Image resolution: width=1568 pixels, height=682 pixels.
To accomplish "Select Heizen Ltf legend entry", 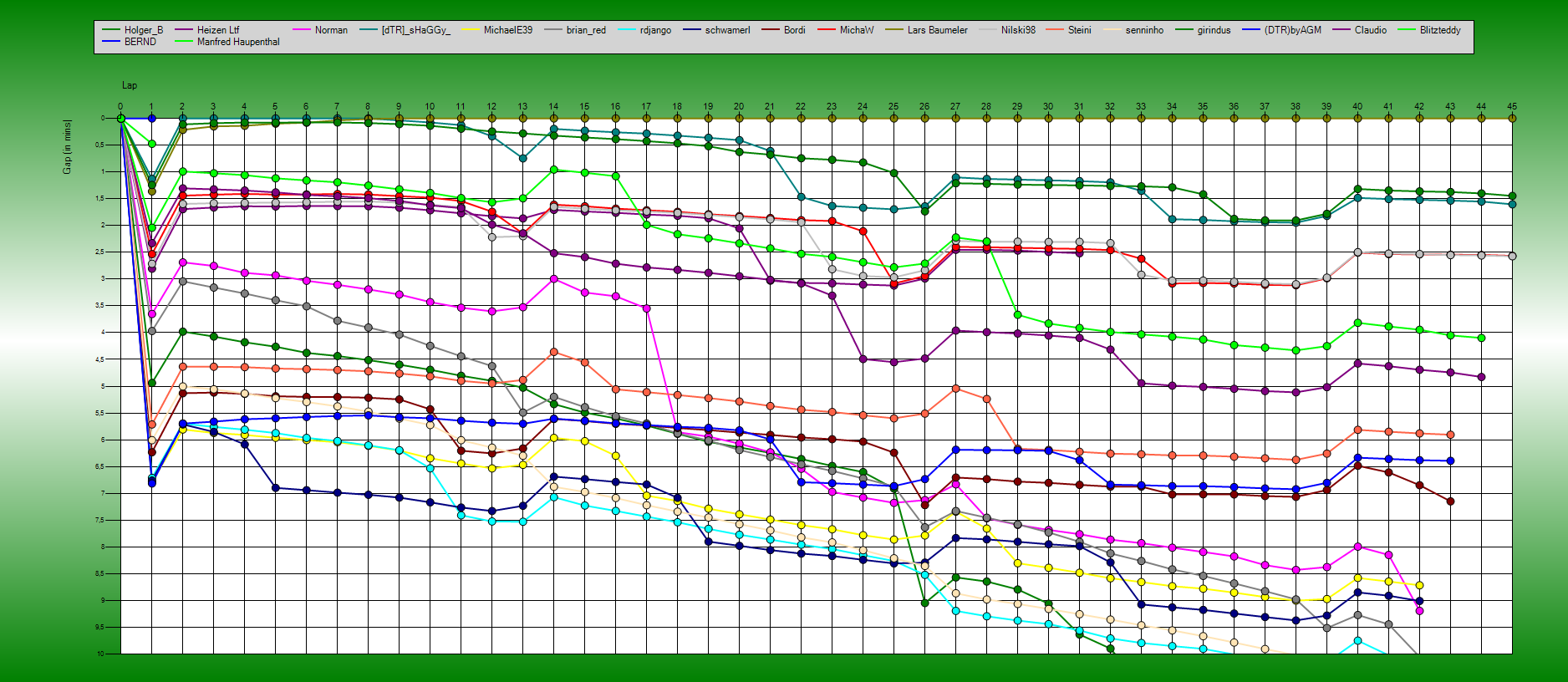I will click(218, 30).
